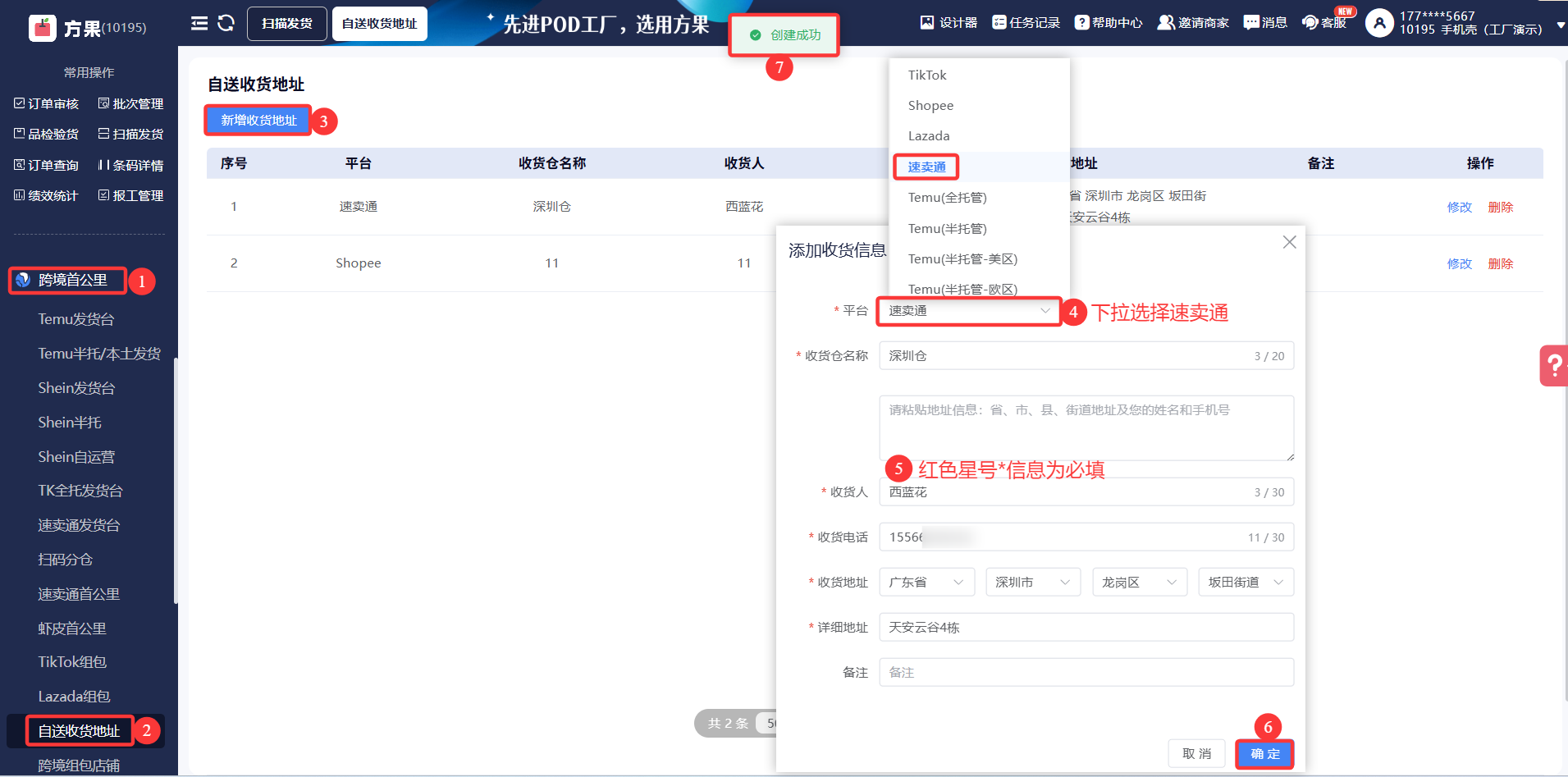Open the 品检验货 shortcut in sidebar
1568x777 pixels.
point(47,135)
